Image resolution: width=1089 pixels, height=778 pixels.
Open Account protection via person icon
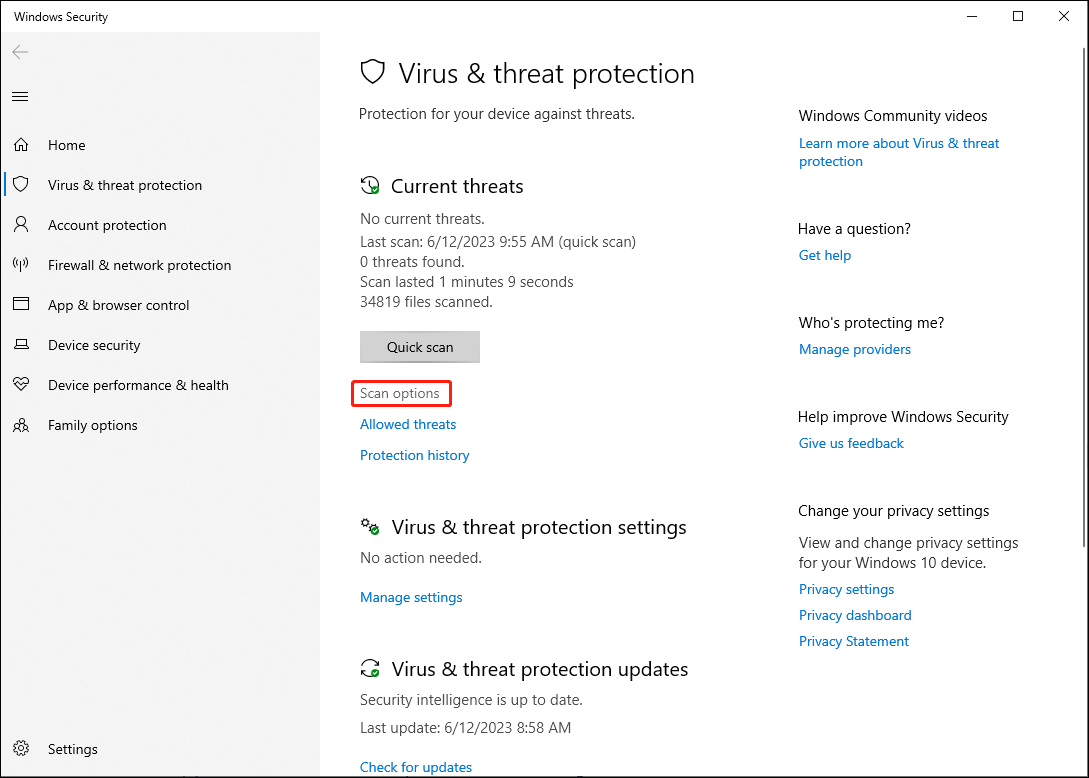(x=22, y=224)
